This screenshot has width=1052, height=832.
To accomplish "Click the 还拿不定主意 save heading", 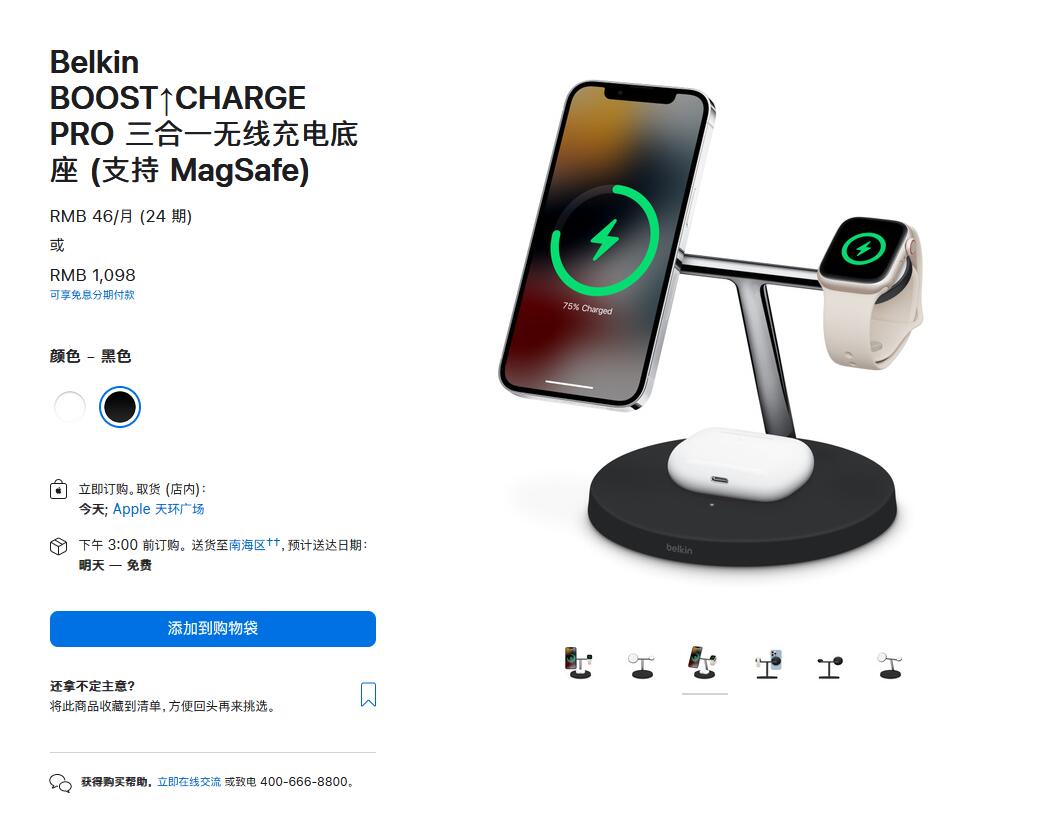I will tap(93, 686).
